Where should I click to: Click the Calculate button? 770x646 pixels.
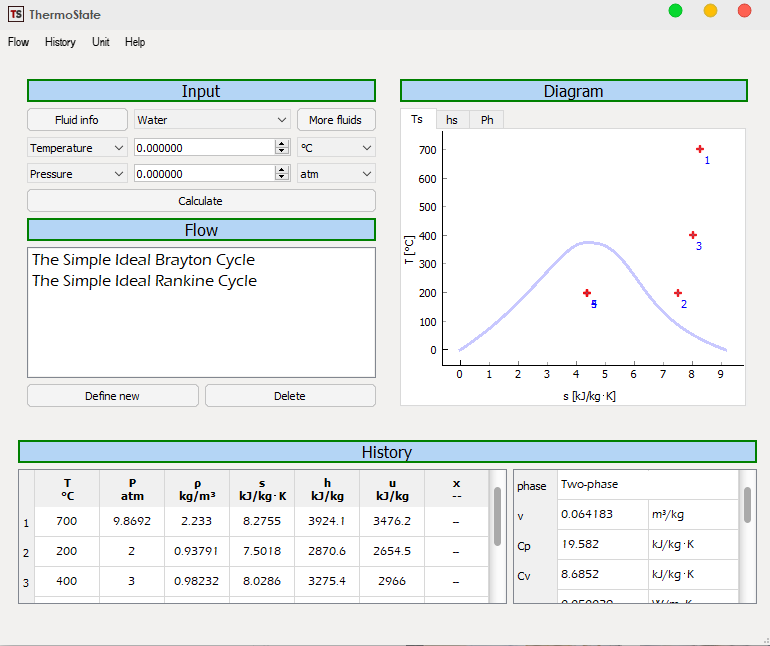click(x=201, y=201)
